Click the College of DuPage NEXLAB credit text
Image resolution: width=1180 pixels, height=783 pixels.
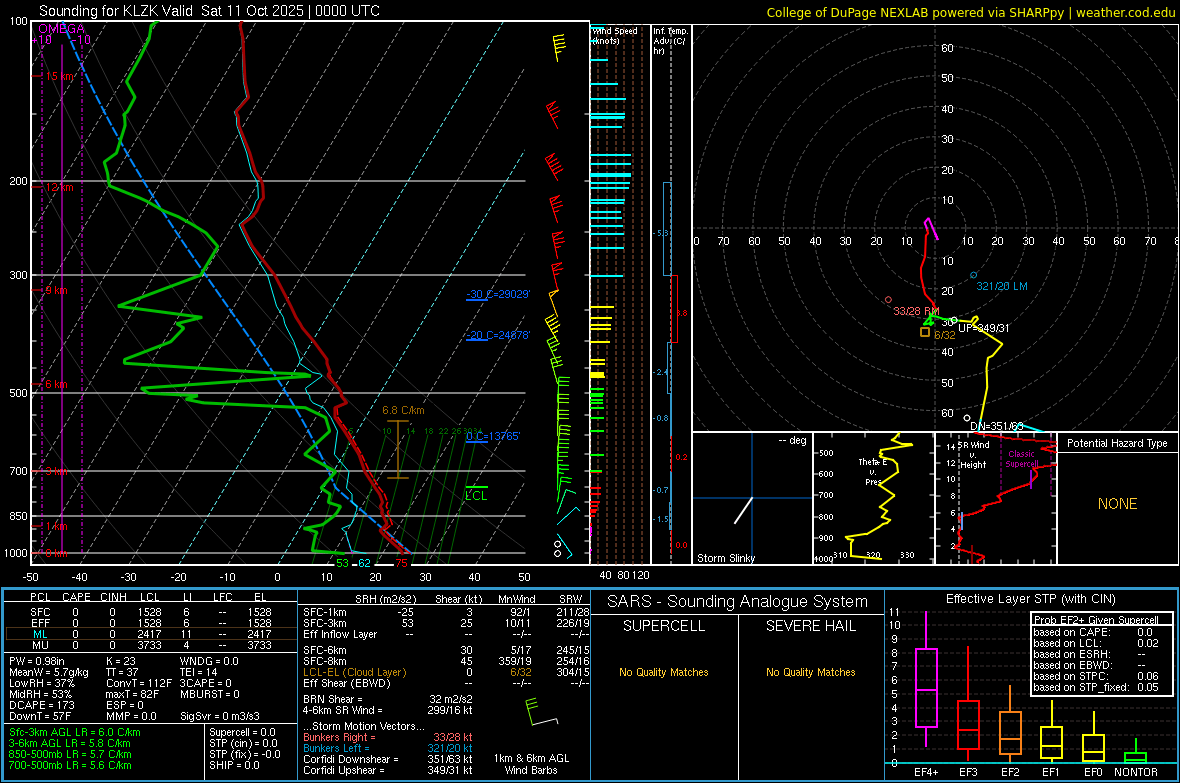click(970, 12)
